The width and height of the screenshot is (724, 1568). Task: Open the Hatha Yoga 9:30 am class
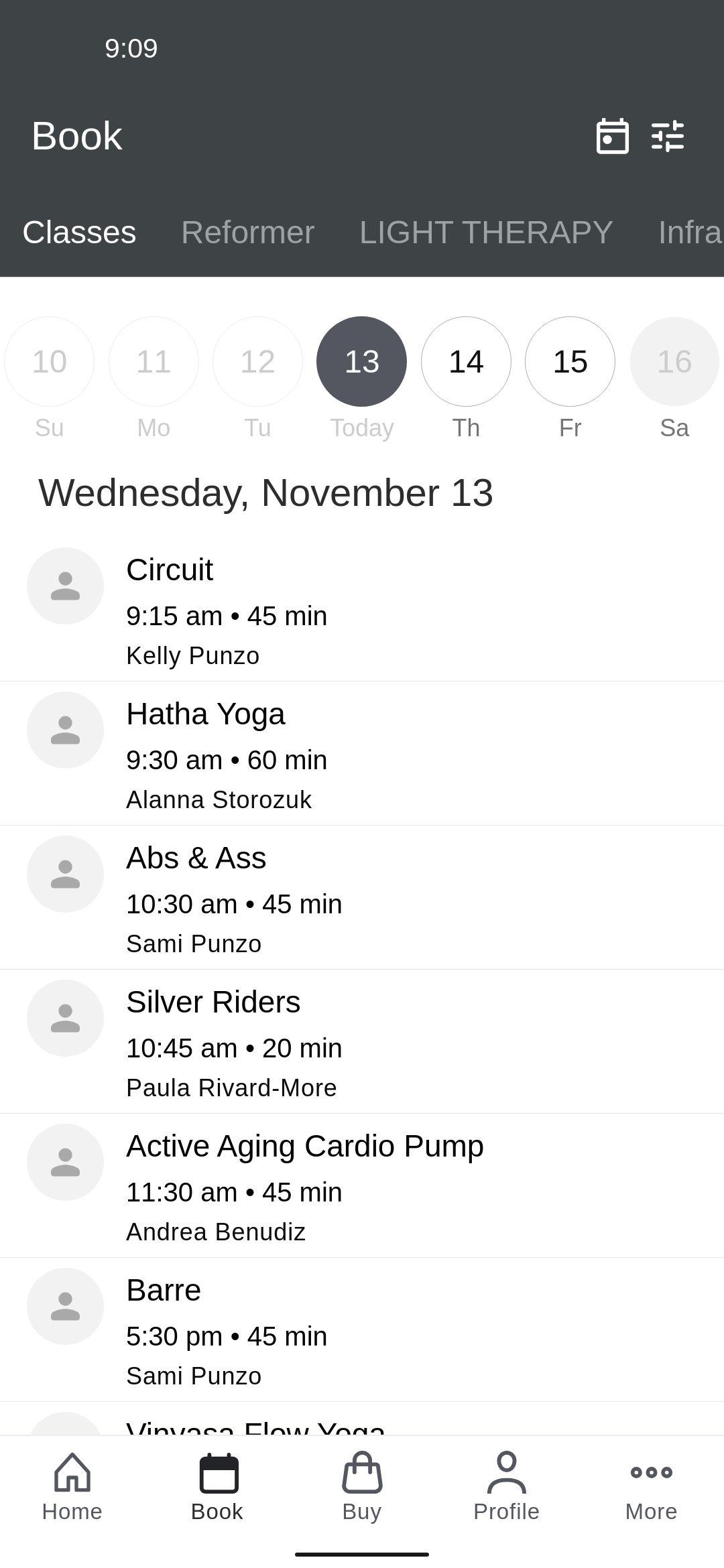362,754
